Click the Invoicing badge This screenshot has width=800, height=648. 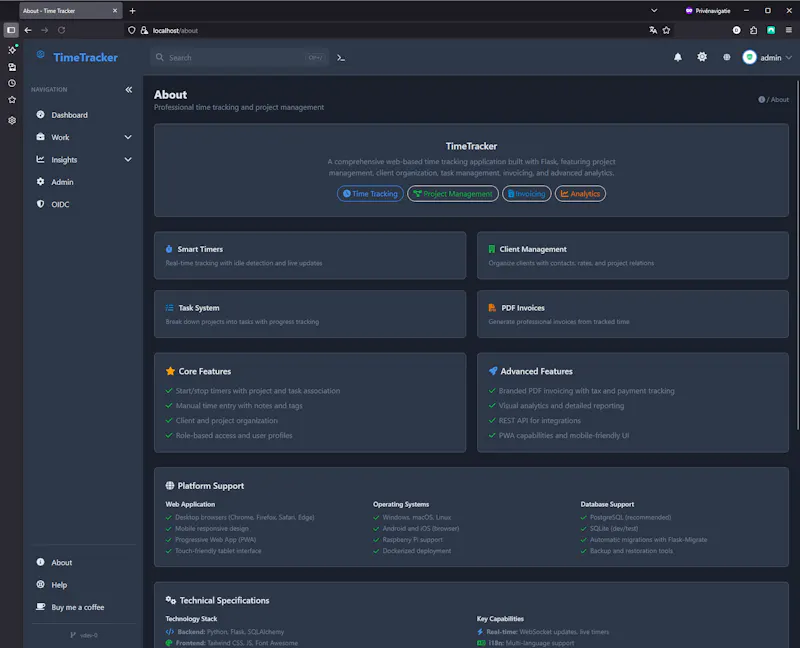(x=527, y=194)
